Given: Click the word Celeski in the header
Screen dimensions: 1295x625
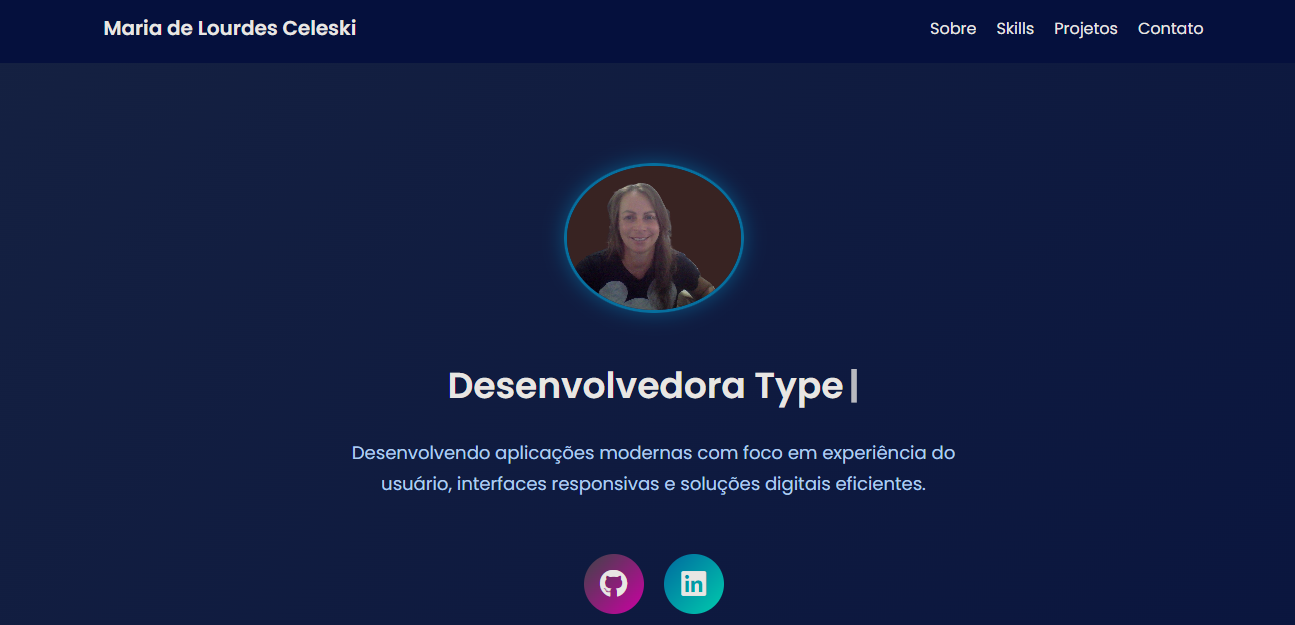Looking at the screenshot, I should (319, 28).
